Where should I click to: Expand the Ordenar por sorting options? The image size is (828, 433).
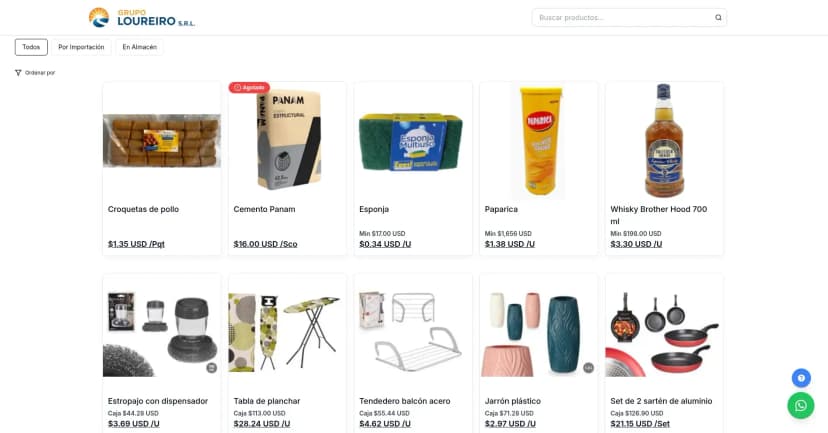(35, 73)
